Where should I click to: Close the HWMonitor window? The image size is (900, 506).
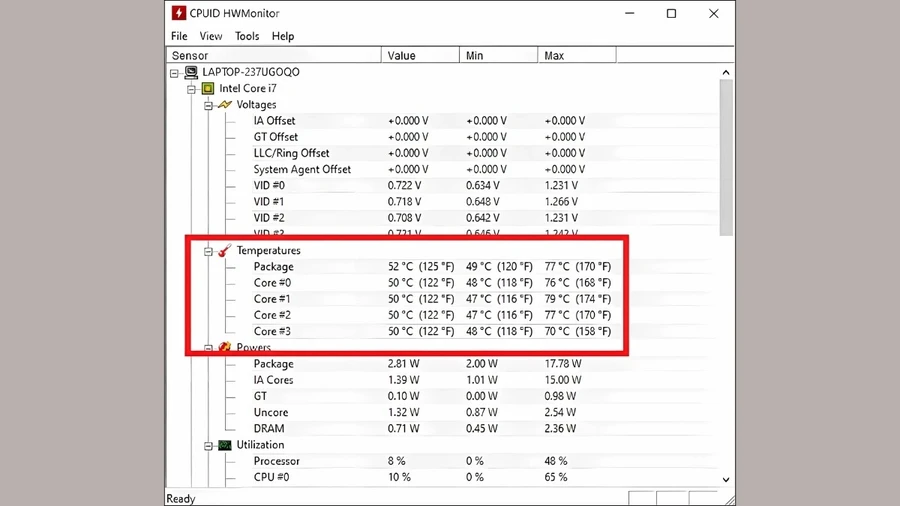coord(713,13)
